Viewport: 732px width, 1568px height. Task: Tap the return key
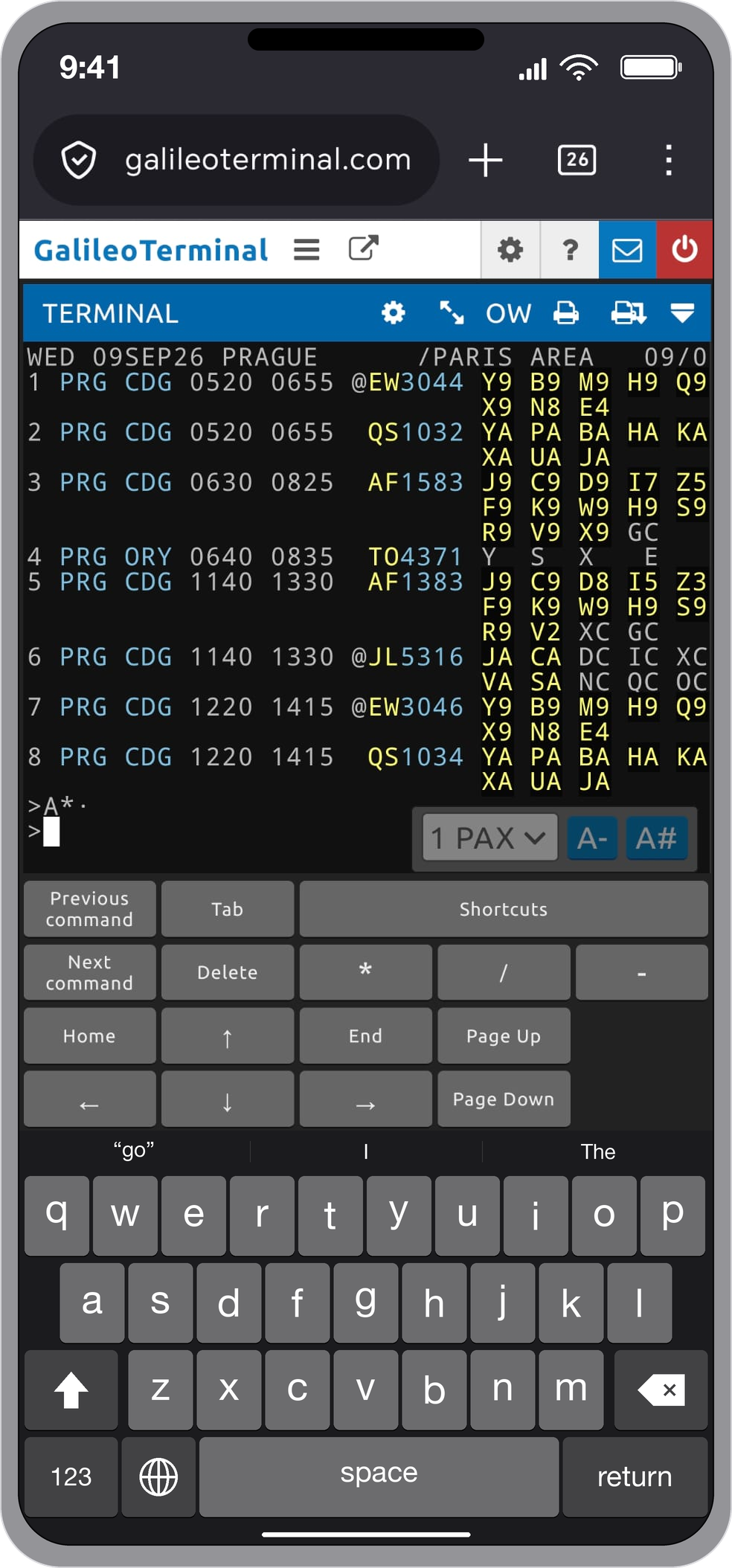tap(635, 1477)
